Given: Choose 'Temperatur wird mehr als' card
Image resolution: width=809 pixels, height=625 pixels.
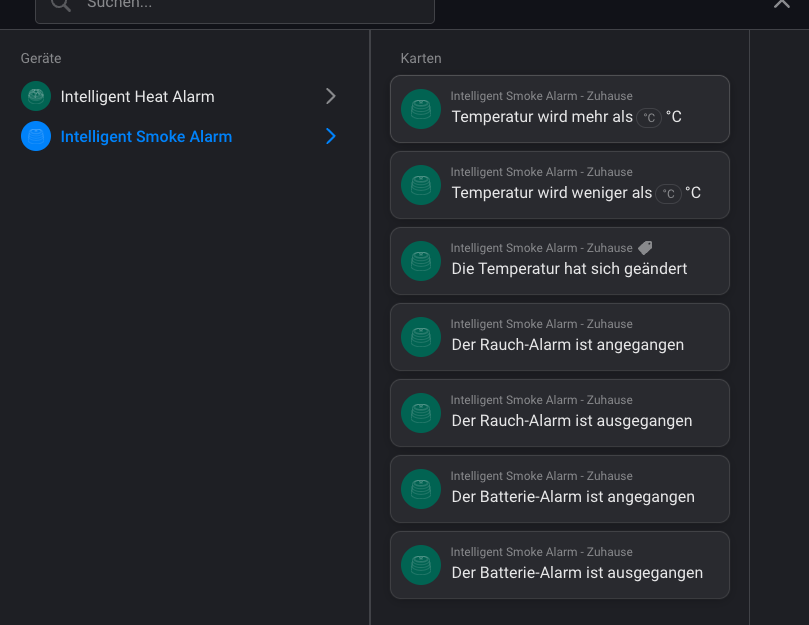Looking at the screenshot, I should pos(560,109).
